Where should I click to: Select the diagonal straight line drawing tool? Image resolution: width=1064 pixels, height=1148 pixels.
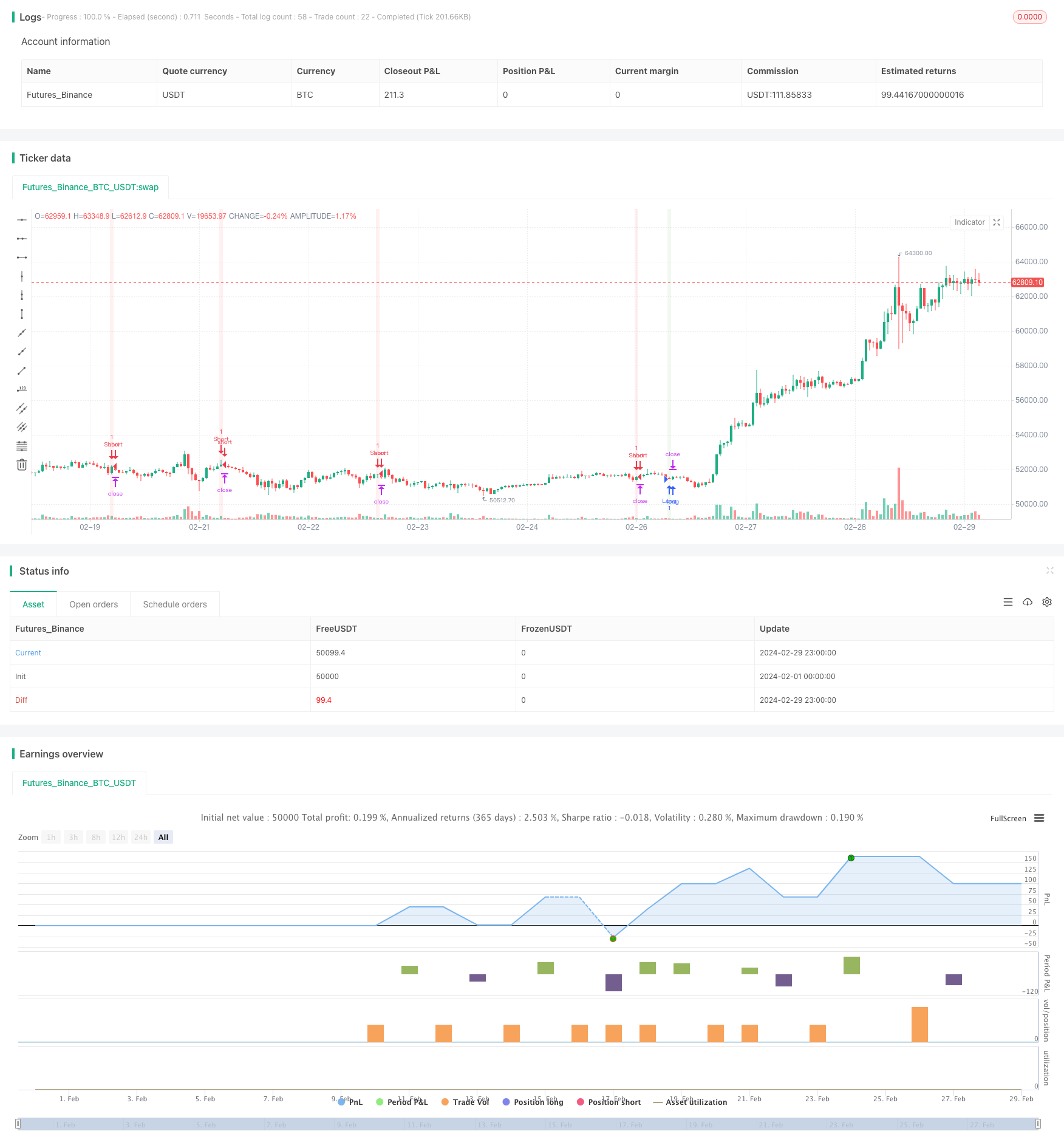(22, 333)
